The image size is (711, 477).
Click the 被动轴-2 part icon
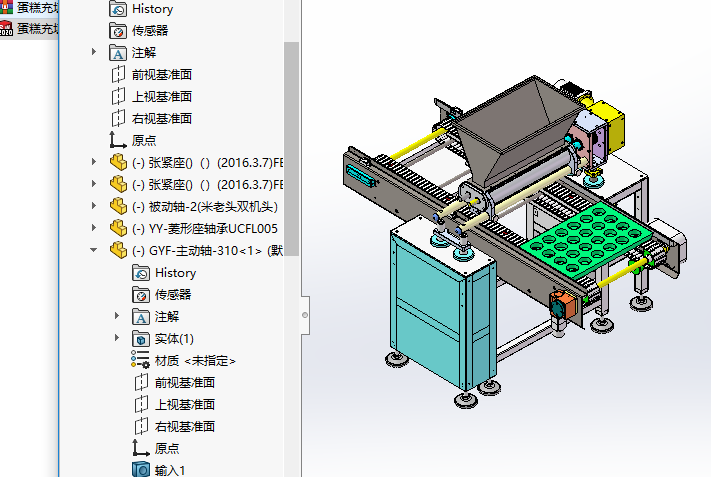(118, 206)
